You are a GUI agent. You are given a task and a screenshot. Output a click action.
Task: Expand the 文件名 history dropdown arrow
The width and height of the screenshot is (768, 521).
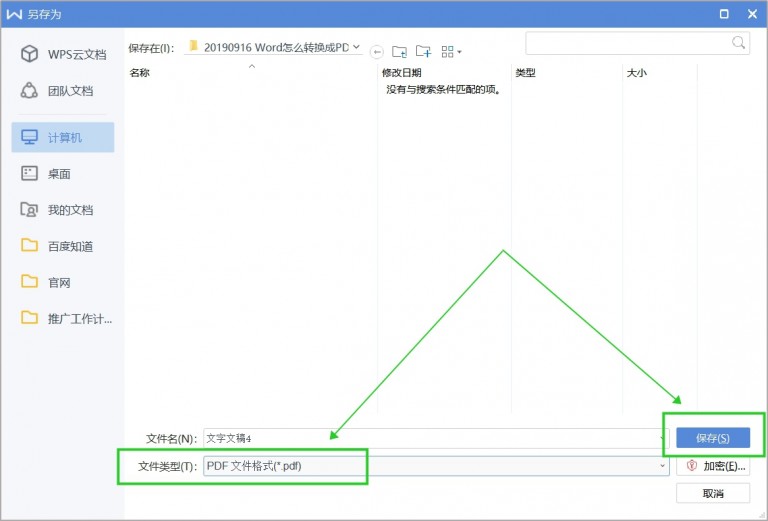click(663, 438)
